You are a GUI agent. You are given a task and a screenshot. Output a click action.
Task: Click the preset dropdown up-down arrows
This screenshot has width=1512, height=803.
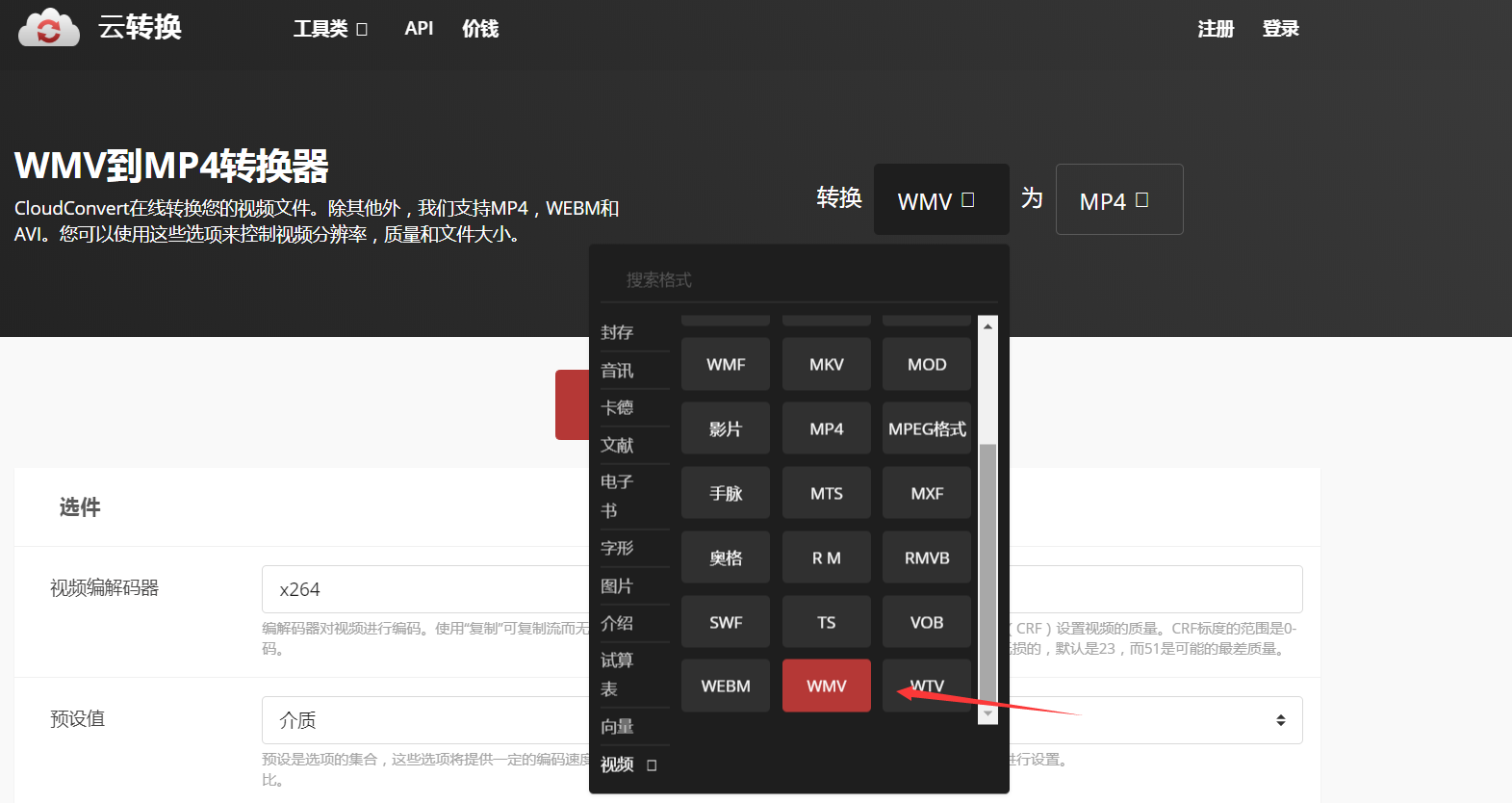click(x=1281, y=720)
